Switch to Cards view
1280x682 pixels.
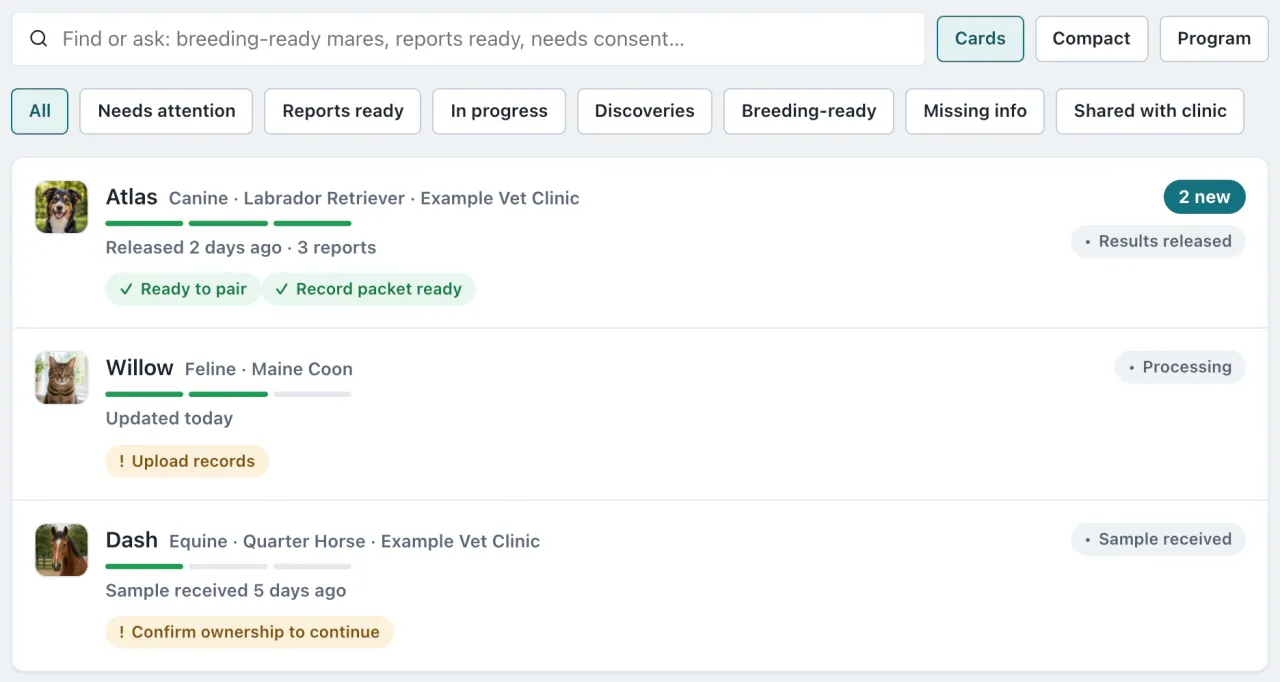pos(980,39)
